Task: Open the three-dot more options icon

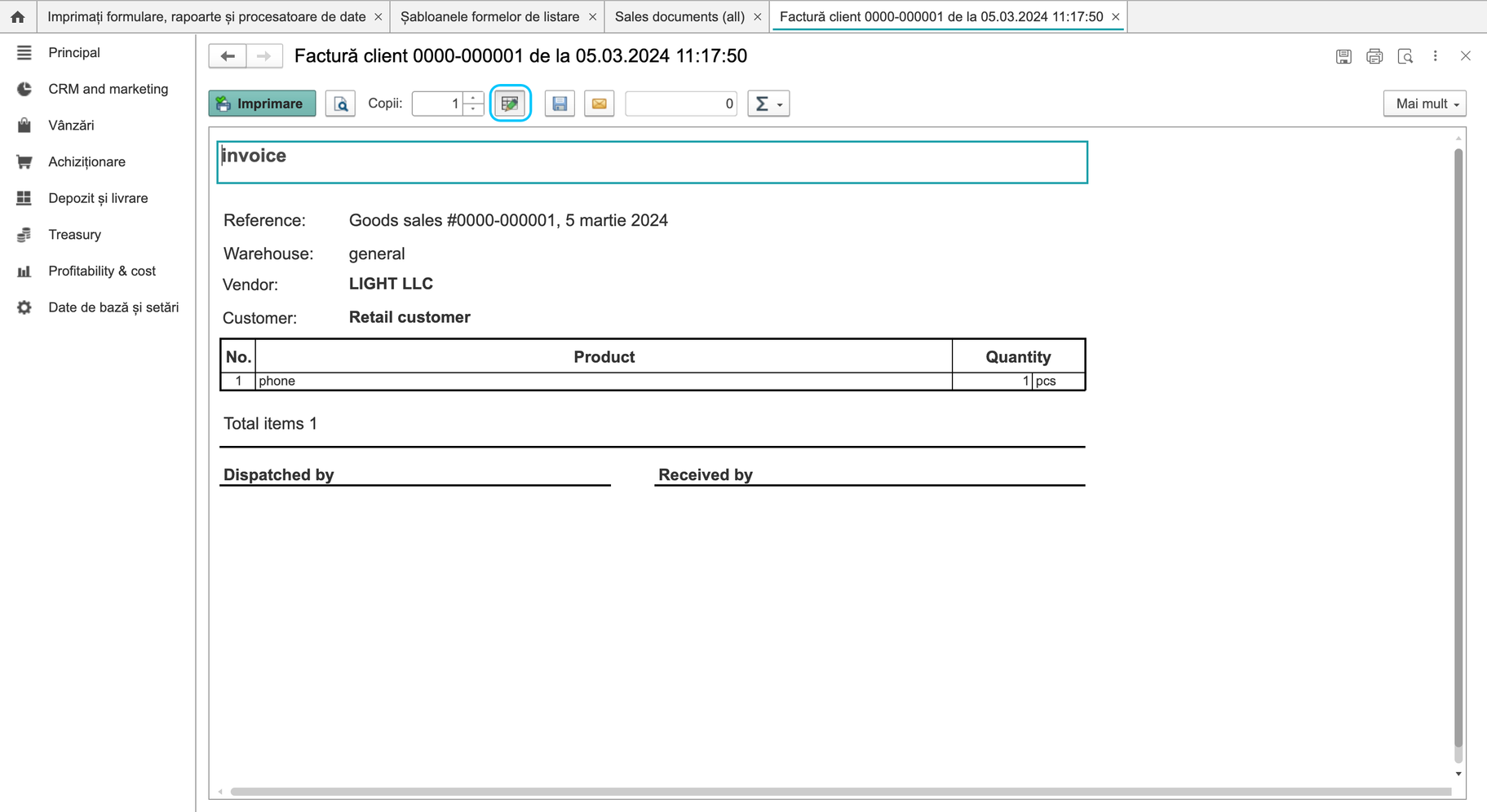Action: 1436,56
